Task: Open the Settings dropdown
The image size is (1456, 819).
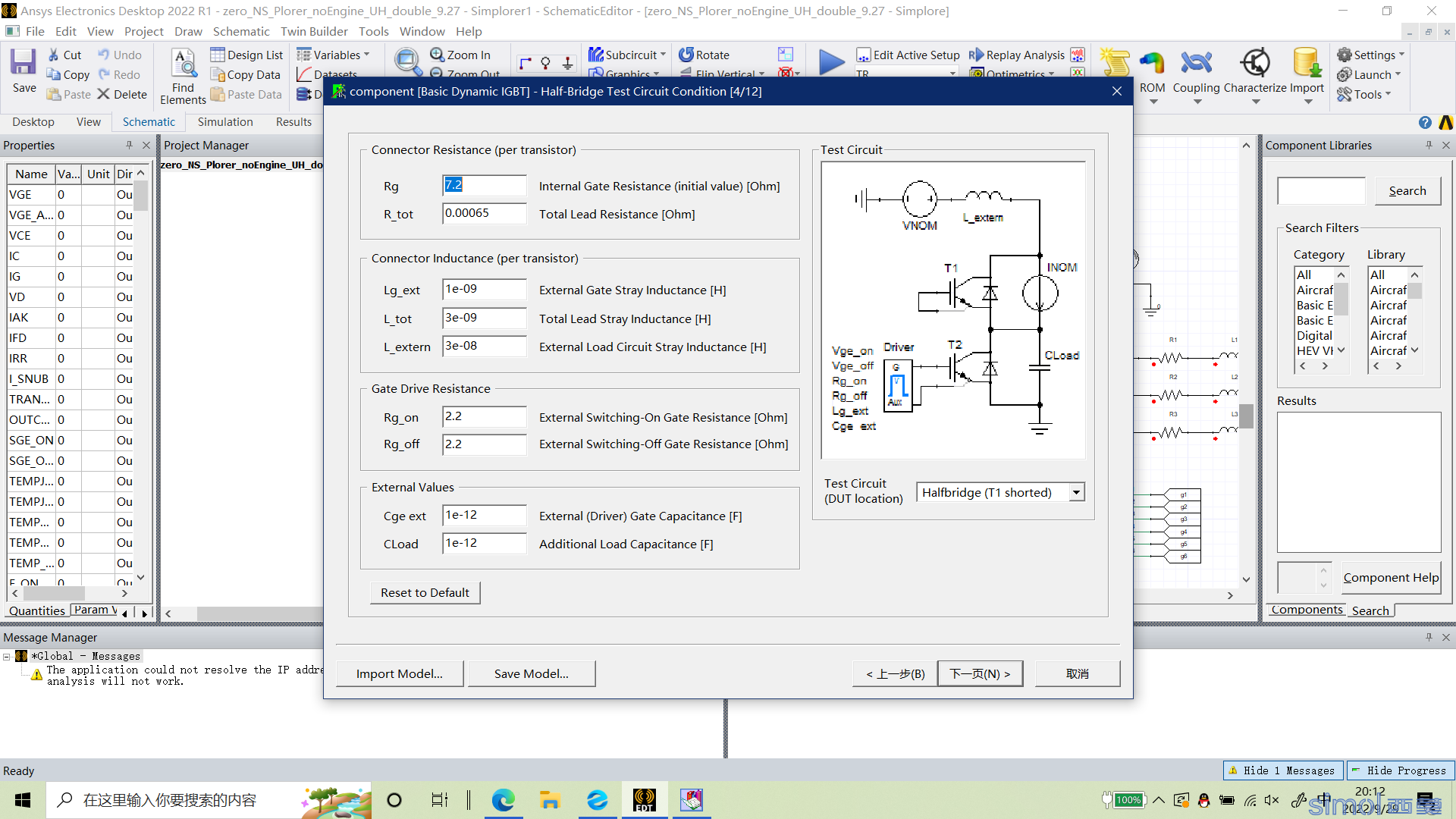Action: coord(1371,55)
